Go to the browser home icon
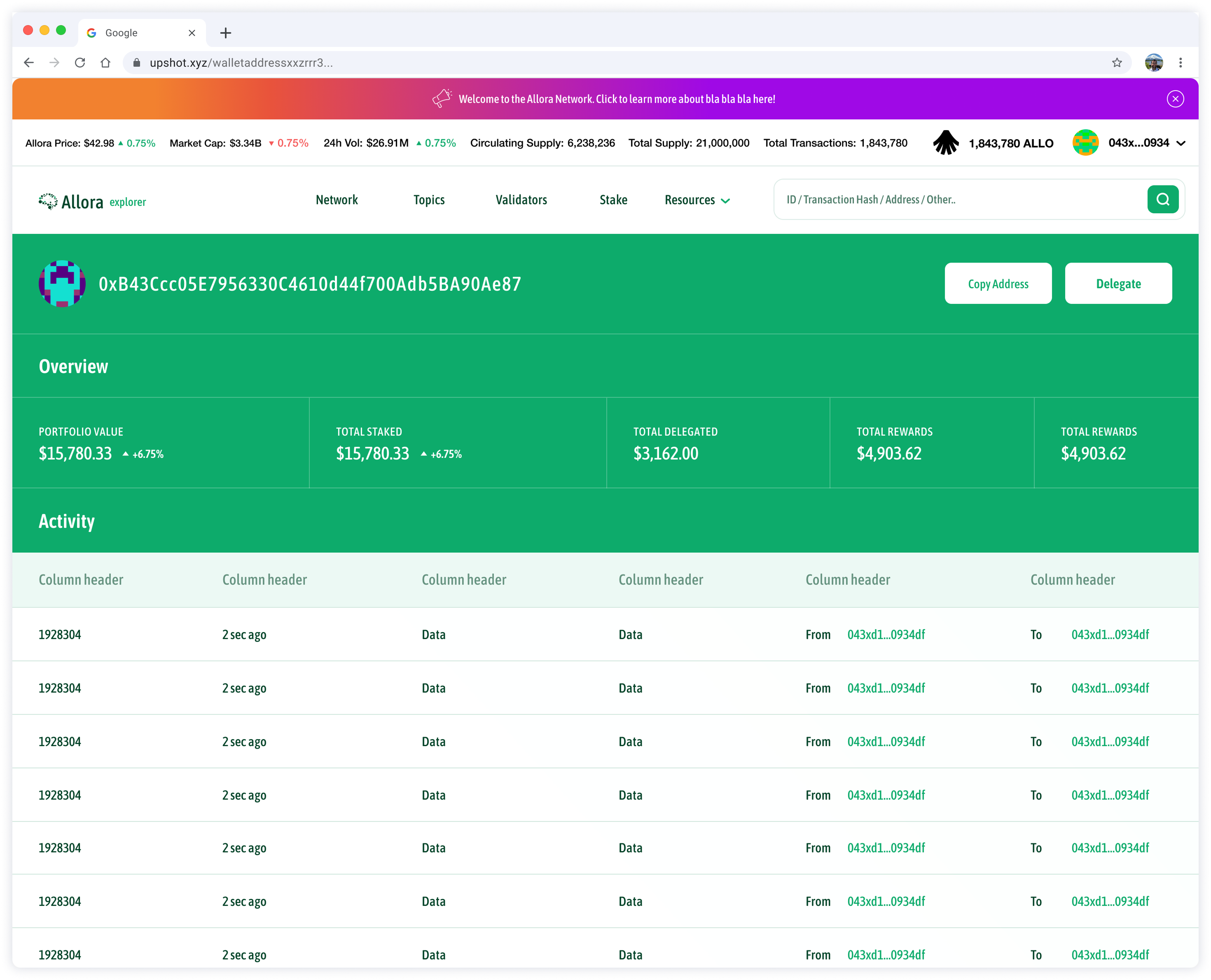Screen dimensions: 1211x980 point(105,63)
